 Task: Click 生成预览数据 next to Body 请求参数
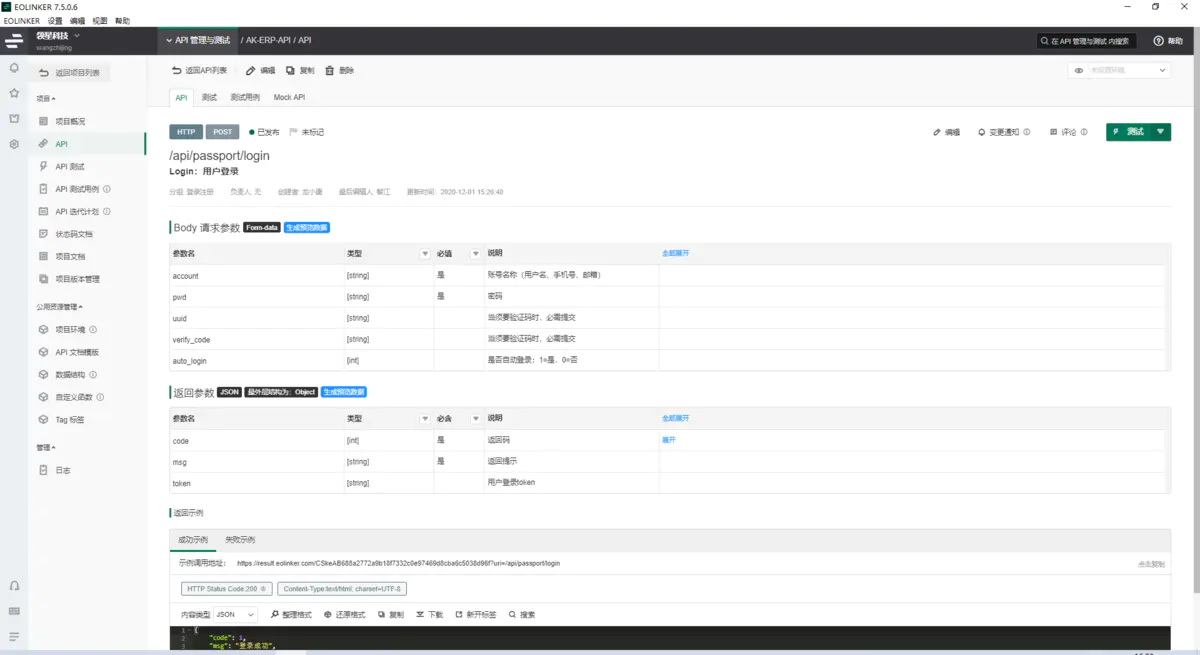tap(307, 228)
